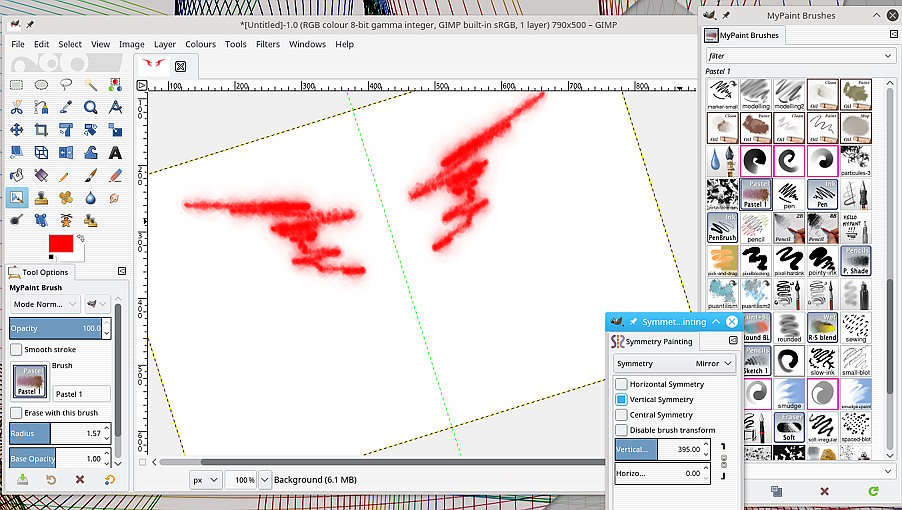Screen dimensions: 902x510
Task: Pick the Eraser tool
Action: (115, 175)
